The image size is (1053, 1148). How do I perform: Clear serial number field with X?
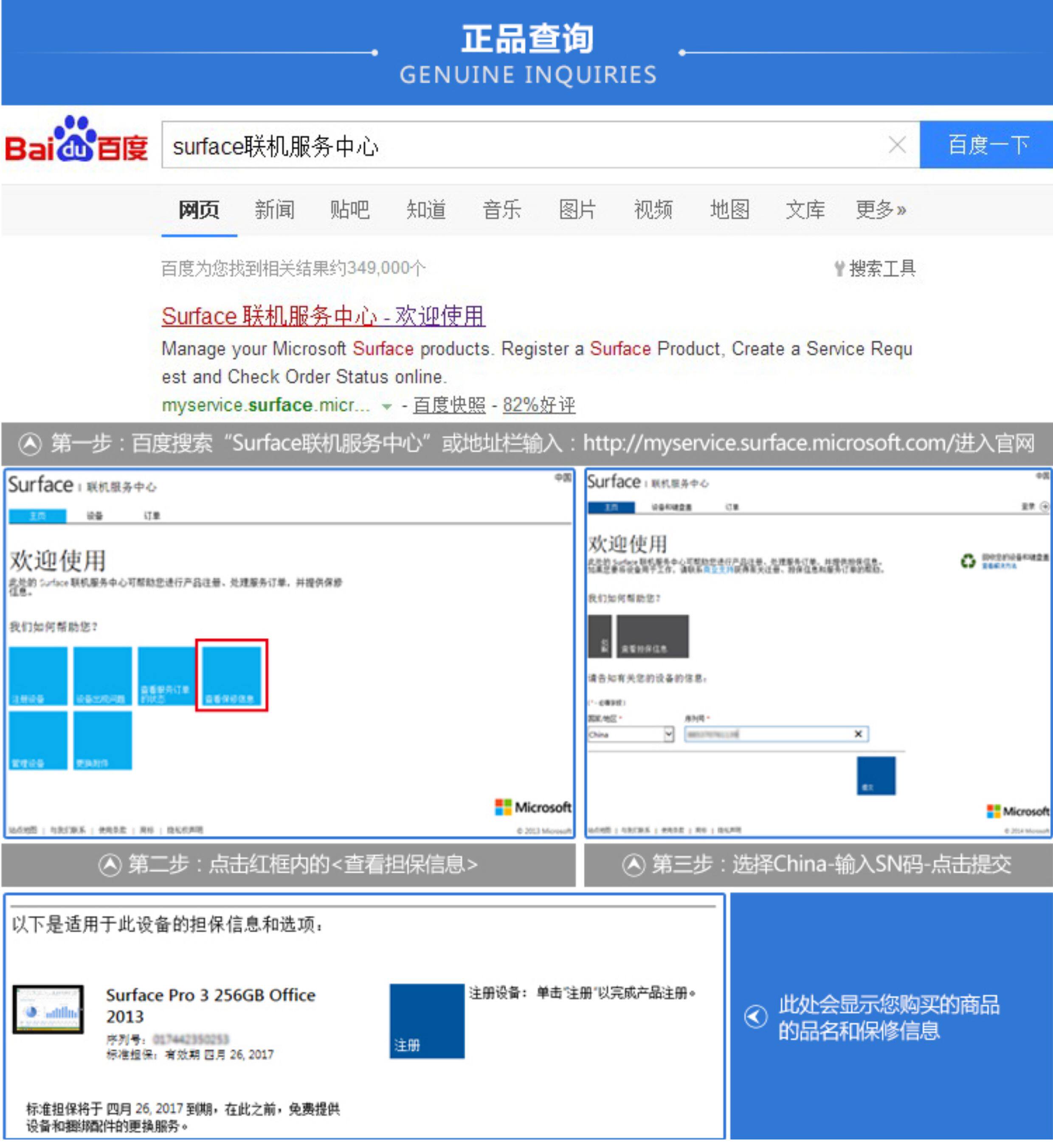coord(858,734)
